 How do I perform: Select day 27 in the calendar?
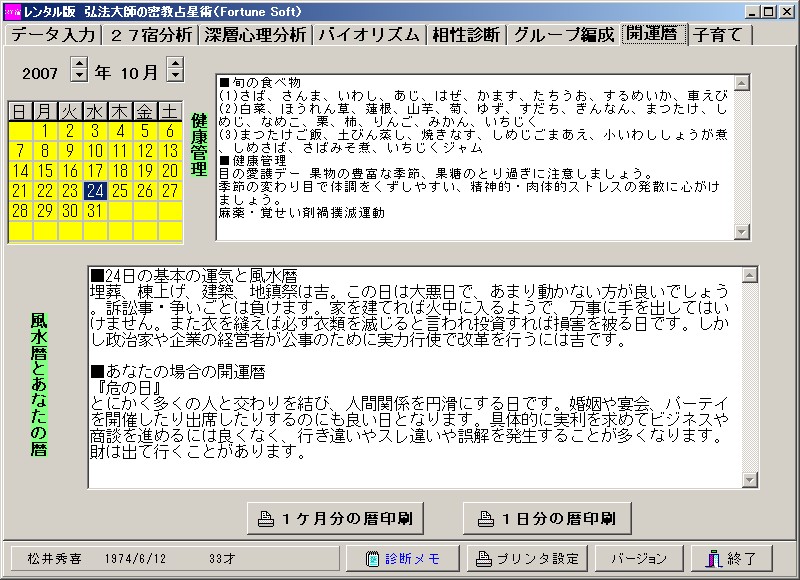(x=170, y=191)
